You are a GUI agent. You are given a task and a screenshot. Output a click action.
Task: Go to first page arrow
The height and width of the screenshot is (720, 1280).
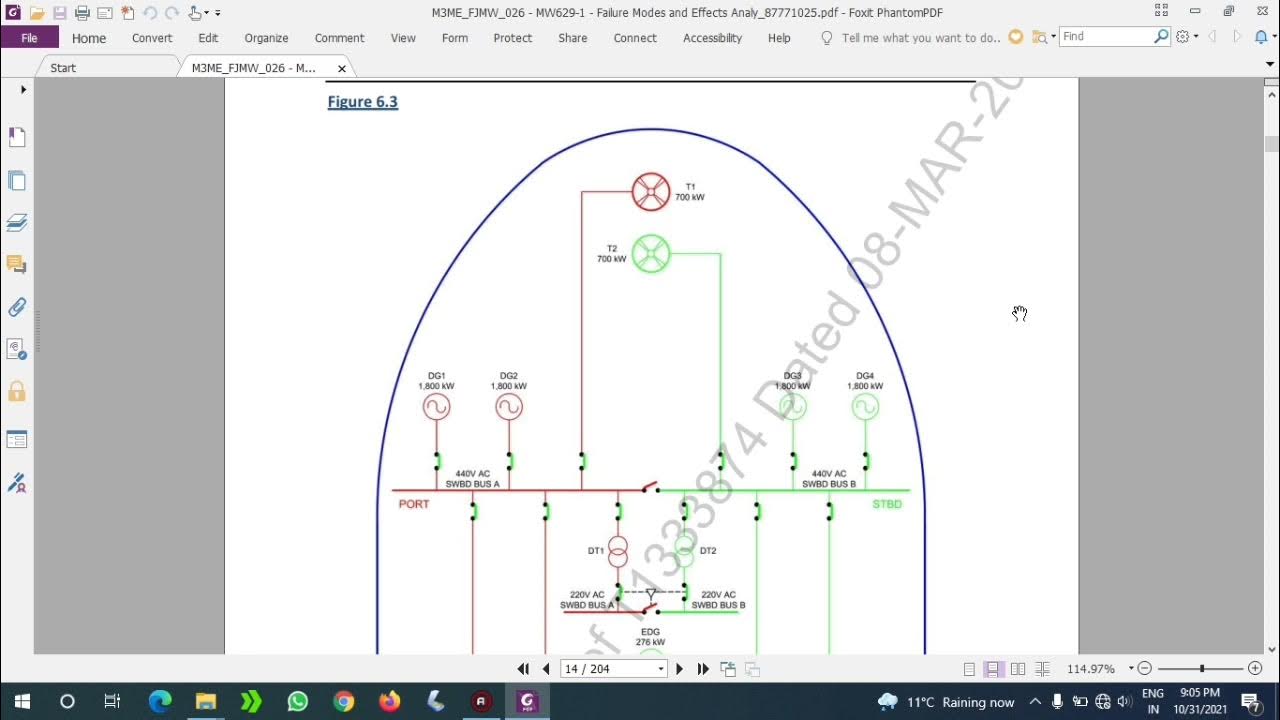point(523,669)
